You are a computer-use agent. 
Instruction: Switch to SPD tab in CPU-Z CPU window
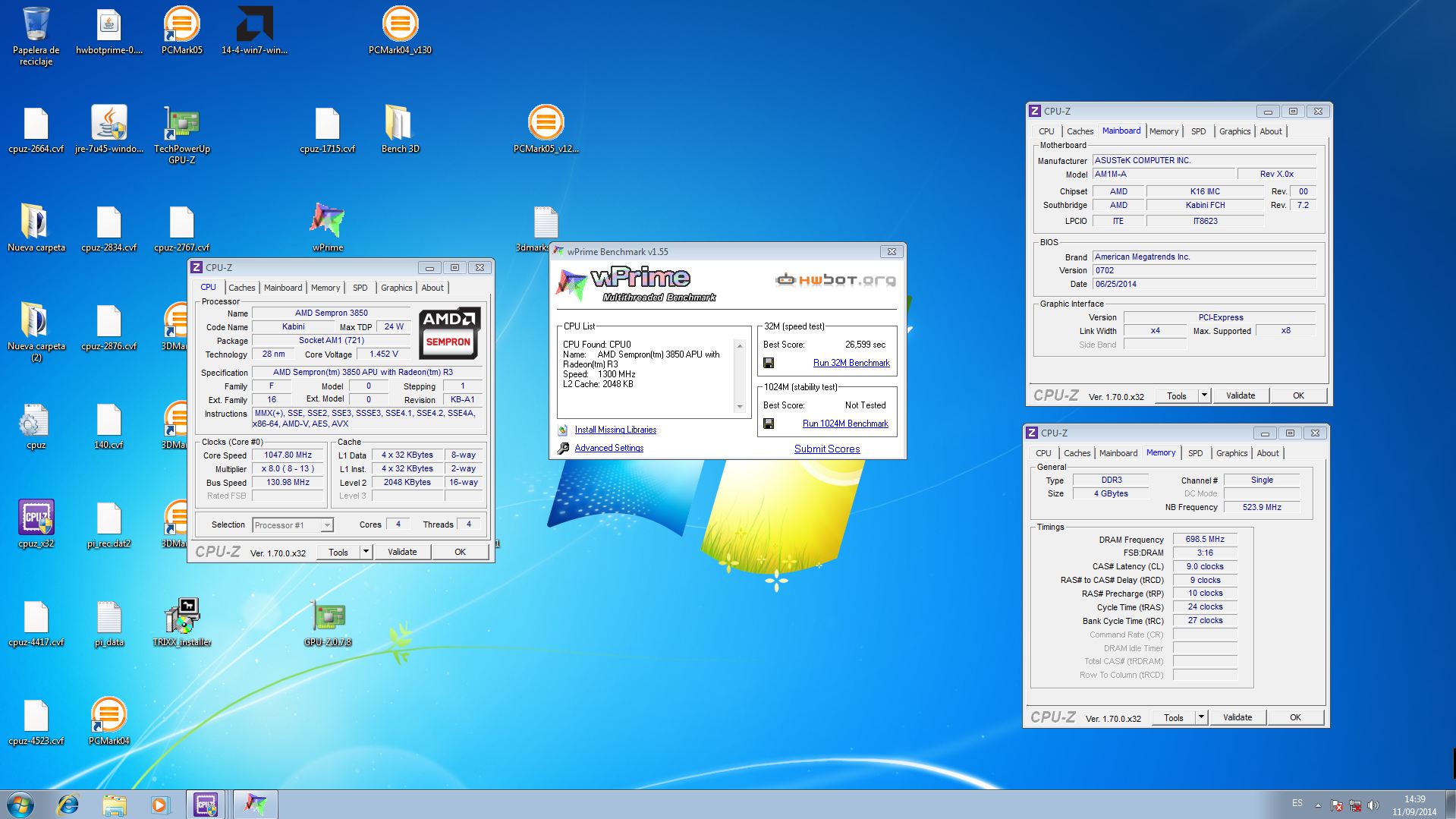tap(360, 288)
